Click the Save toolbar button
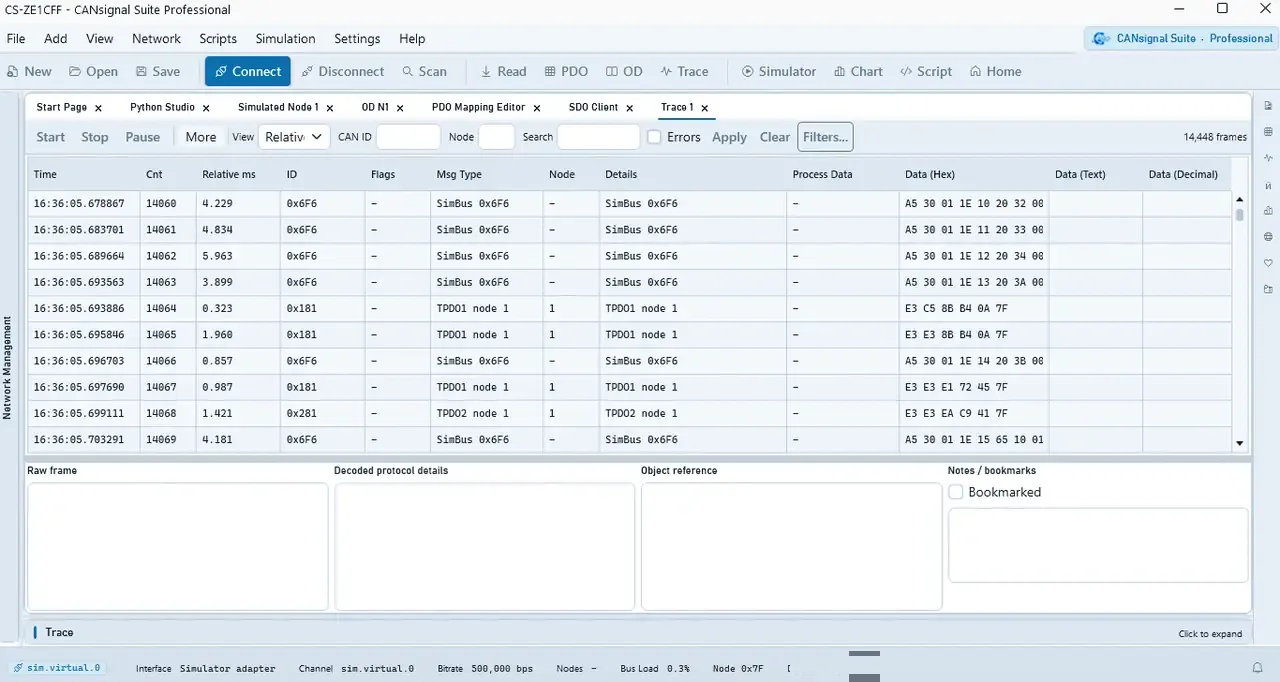Screen dimensions: 1280x682 158,71
